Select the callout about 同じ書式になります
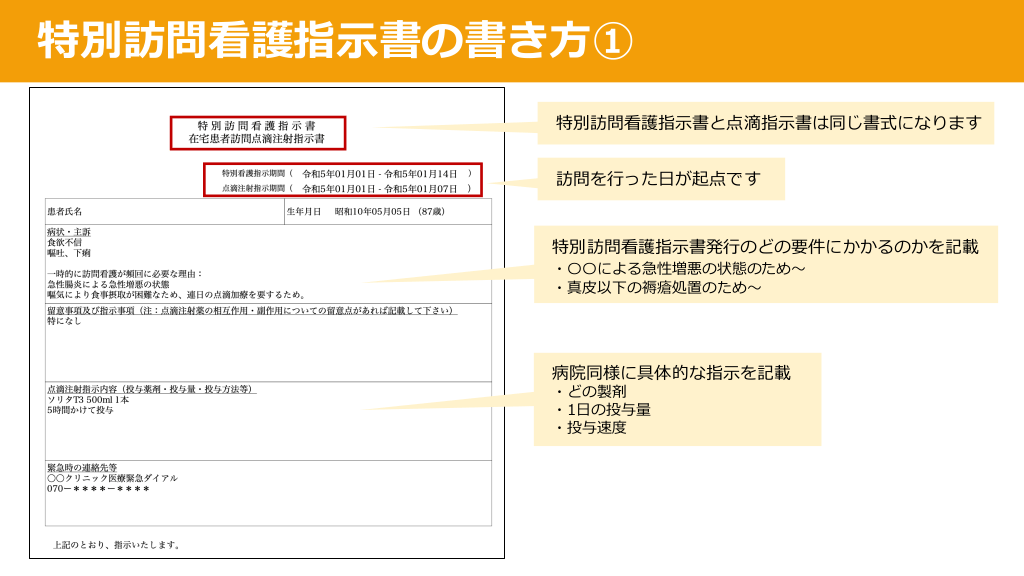This screenshot has width=1024, height=576. 768,123
